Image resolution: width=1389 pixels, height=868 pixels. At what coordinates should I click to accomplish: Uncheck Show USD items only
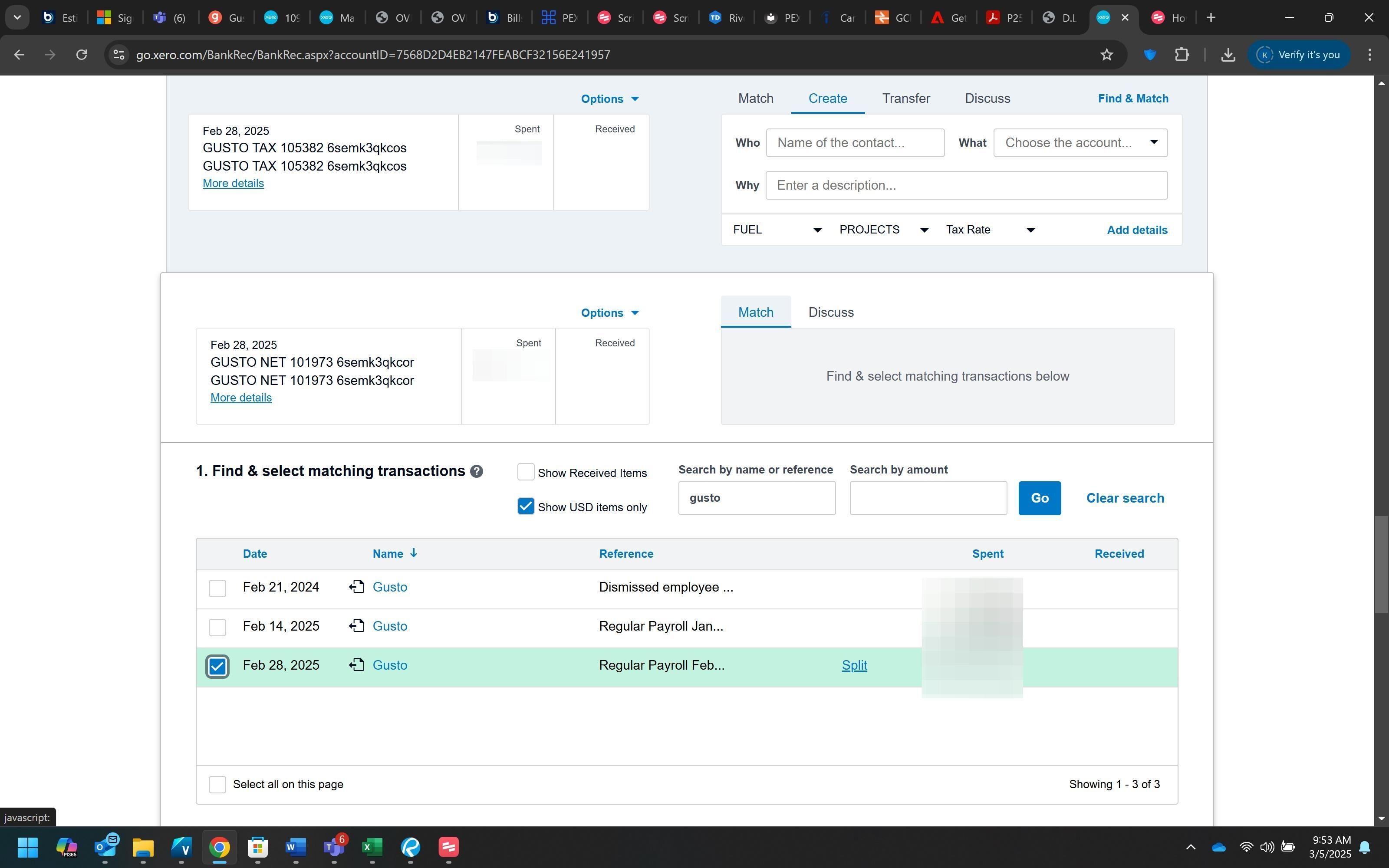(x=525, y=506)
